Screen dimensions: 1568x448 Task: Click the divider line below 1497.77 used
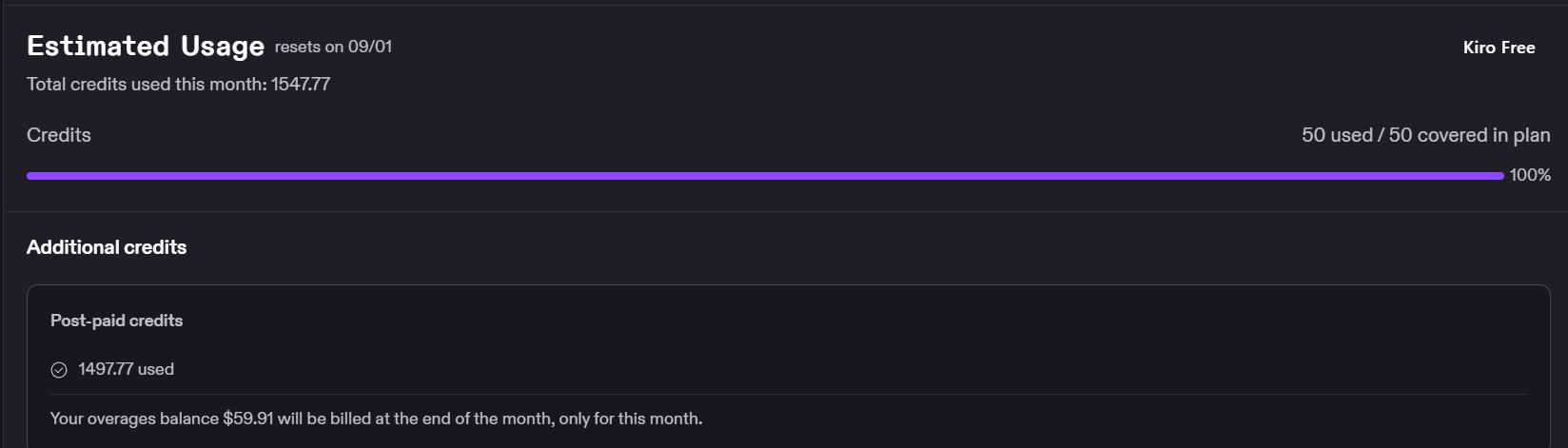(x=789, y=394)
